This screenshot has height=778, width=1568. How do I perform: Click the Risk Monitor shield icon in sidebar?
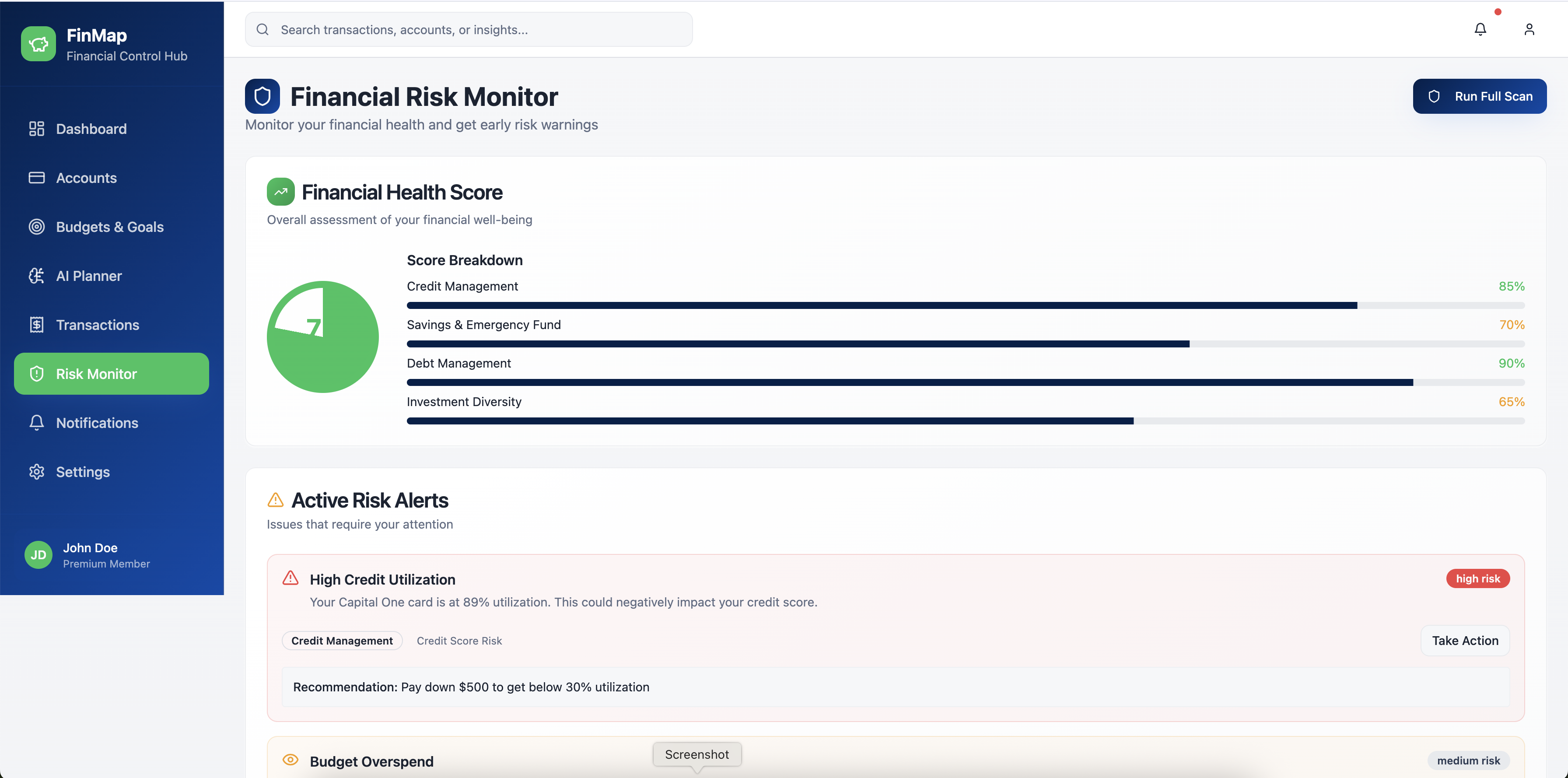(x=36, y=374)
